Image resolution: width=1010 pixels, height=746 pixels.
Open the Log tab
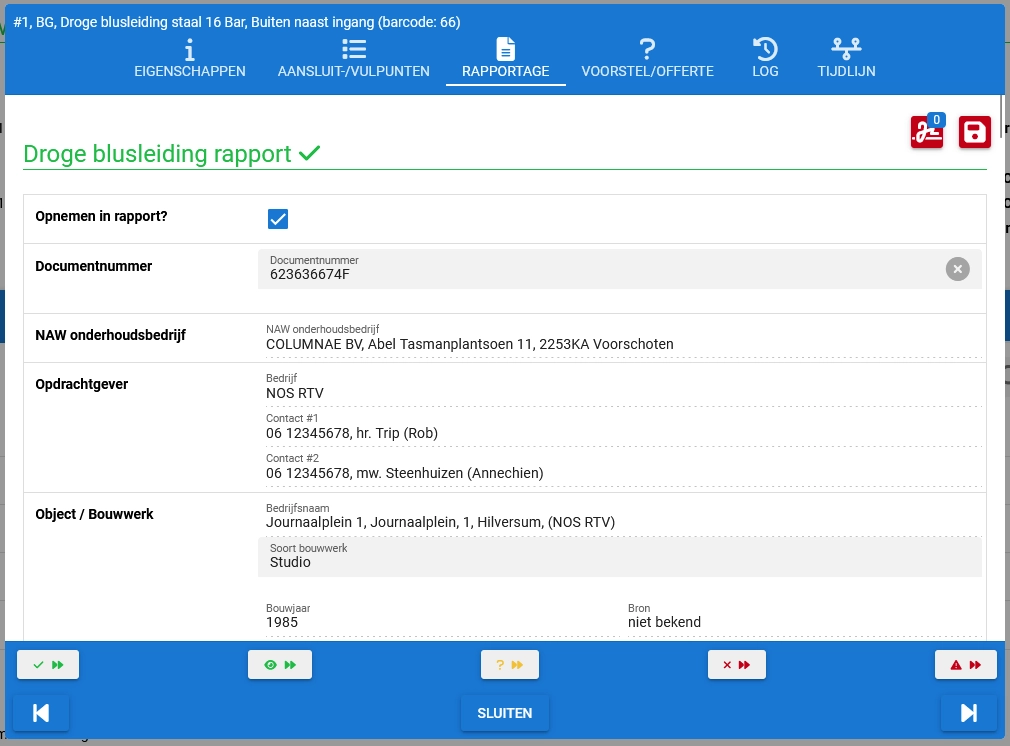[x=765, y=59]
